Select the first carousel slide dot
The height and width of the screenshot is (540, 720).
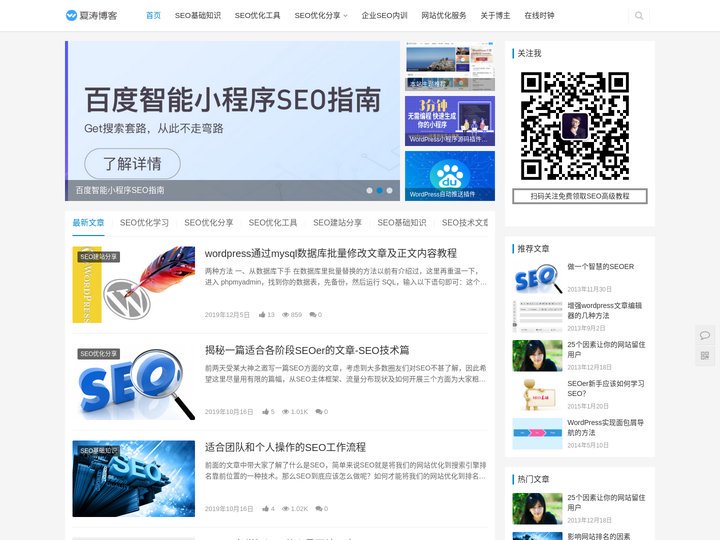coord(369,190)
